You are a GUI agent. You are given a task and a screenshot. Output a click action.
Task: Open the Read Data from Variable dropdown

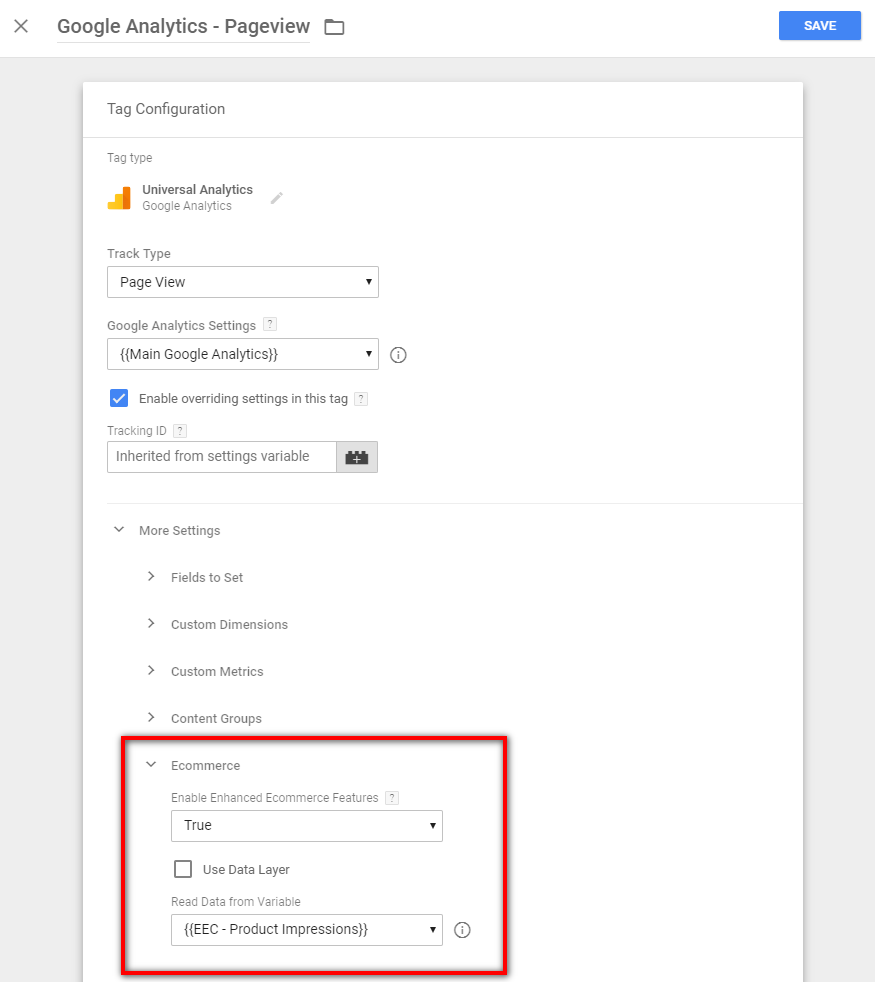click(307, 929)
